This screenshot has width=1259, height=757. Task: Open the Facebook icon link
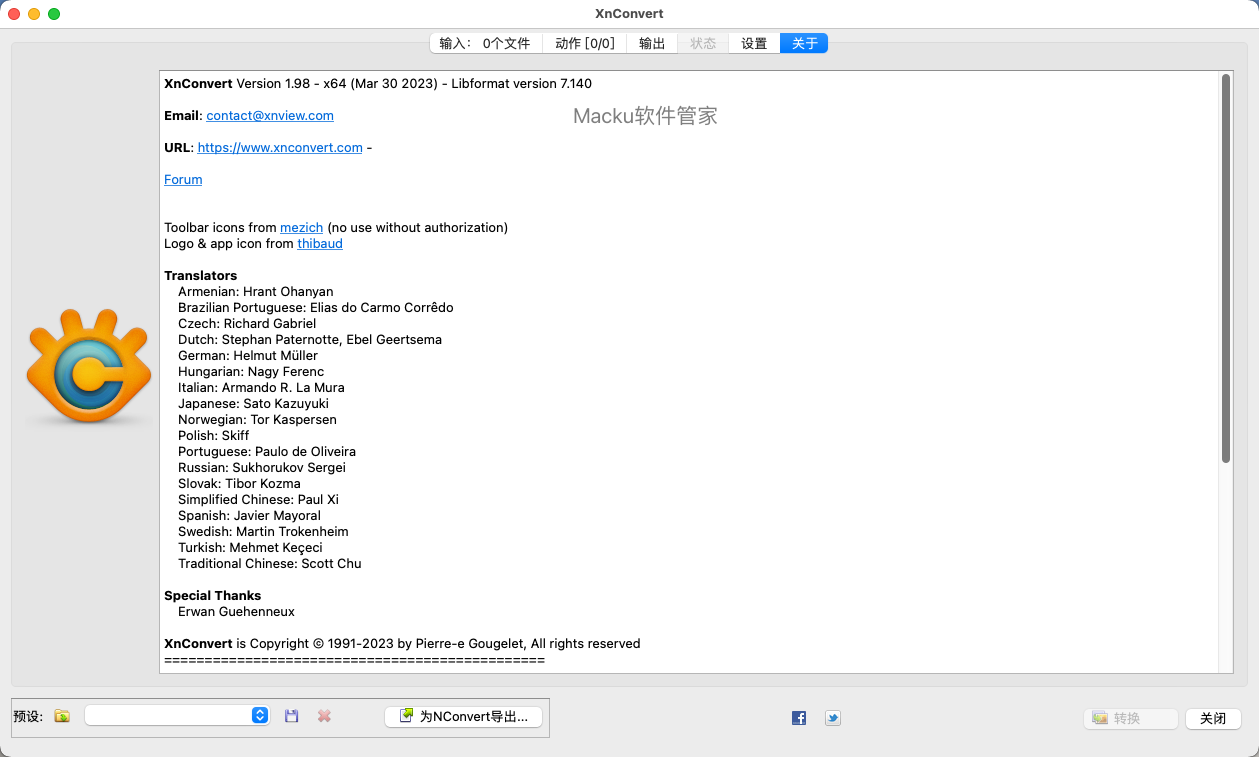(x=799, y=718)
